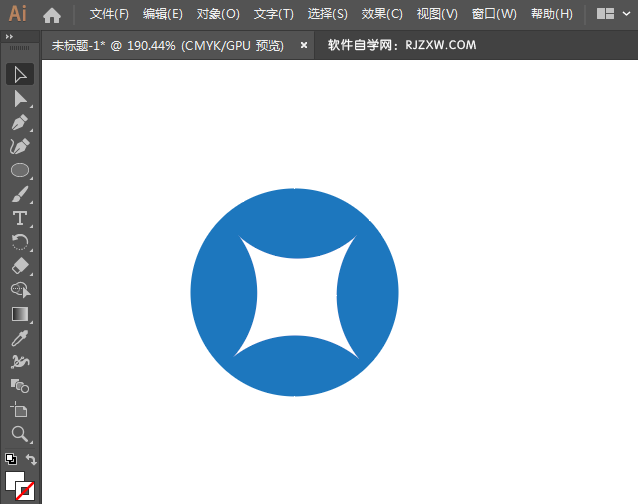Select the Eyedropper tool
This screenshot has height=504, width=638.
click(20, 338)
